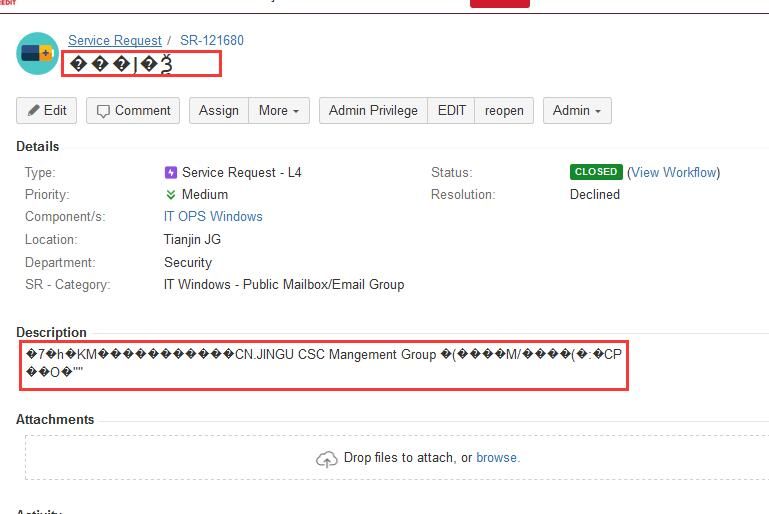Click the Edit button with pencil icon
This screenshot has height=514, width=769.
[x=47, y=110]
